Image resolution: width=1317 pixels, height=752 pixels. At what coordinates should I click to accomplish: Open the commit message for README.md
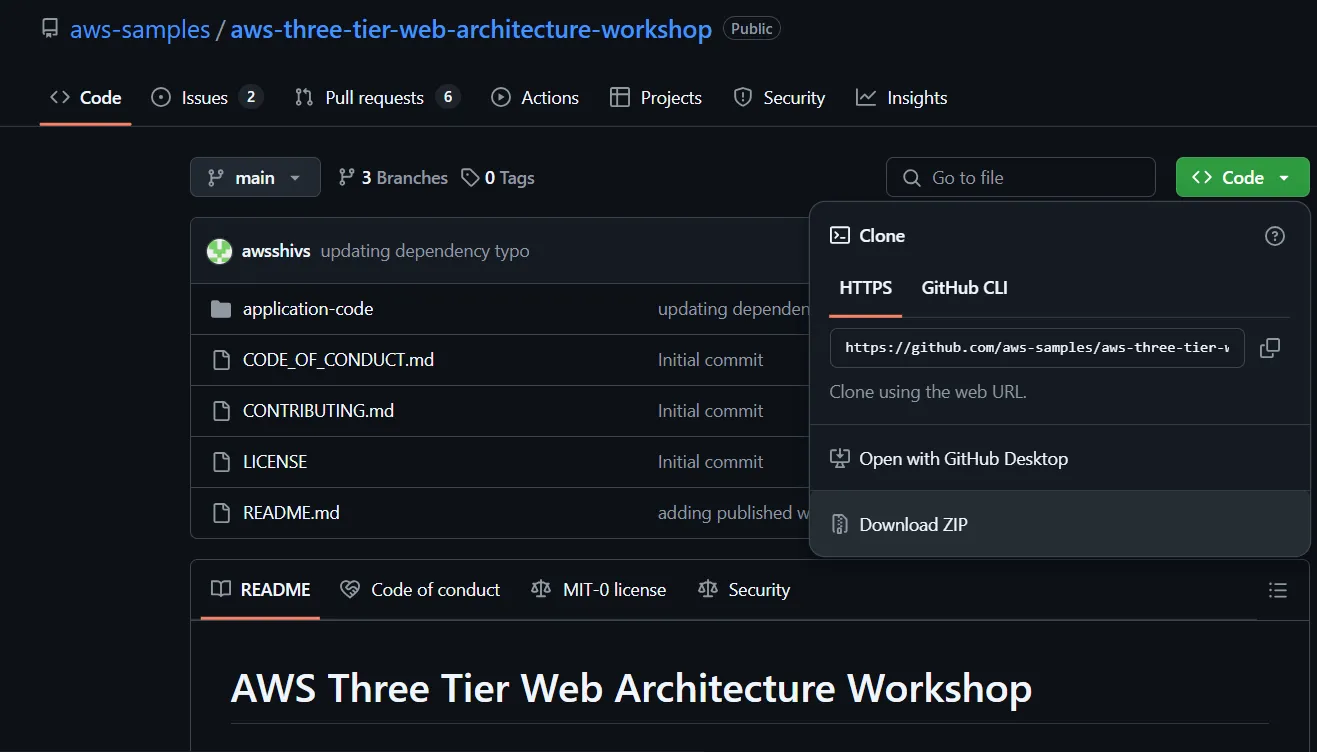click(733, 513)
